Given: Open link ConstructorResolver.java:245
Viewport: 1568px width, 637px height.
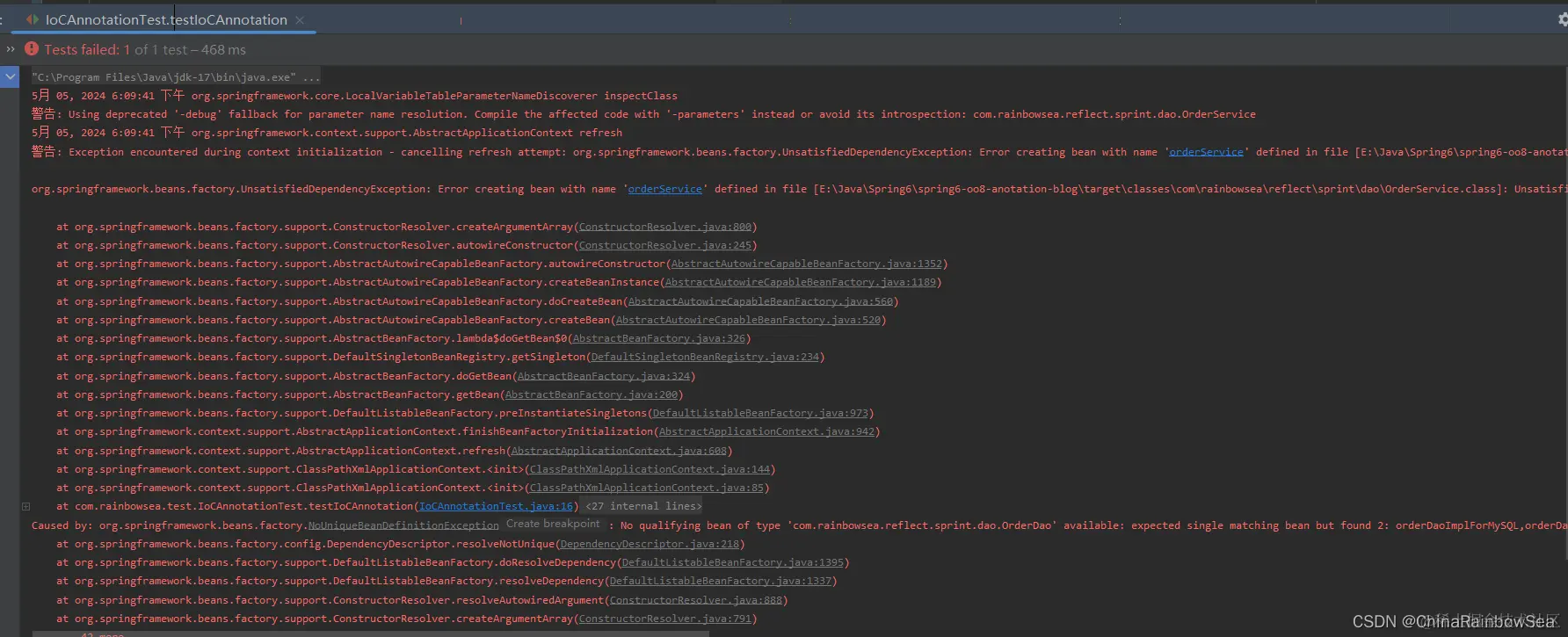Looking at the screenshot, I should click(x=665, y=245).
